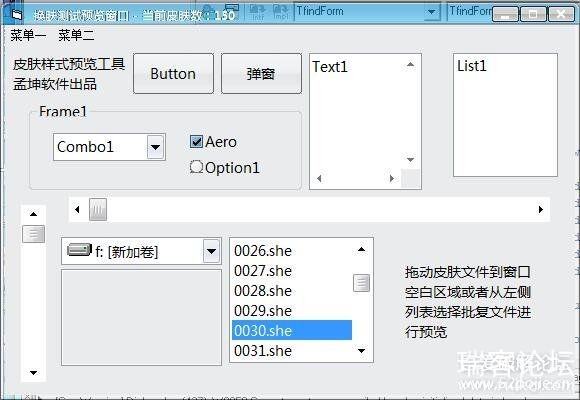Click the up arrow in Text1 box

coord(410,65)
